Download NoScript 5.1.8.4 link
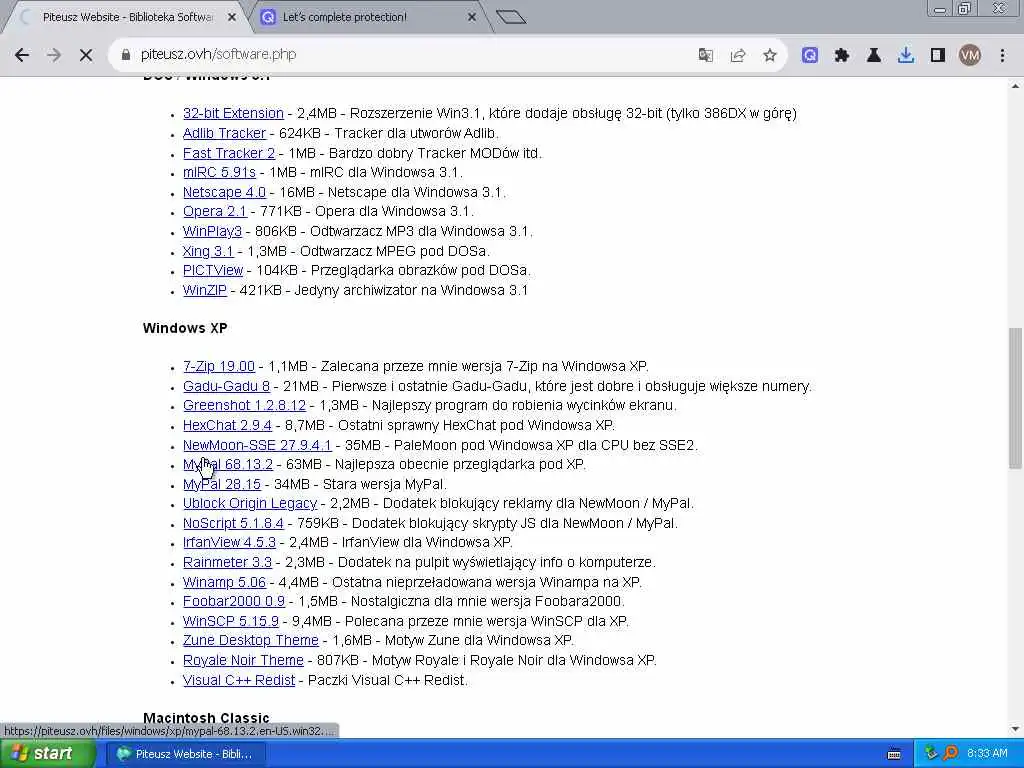Screen dimensions: 1024x768 [233, 523]
